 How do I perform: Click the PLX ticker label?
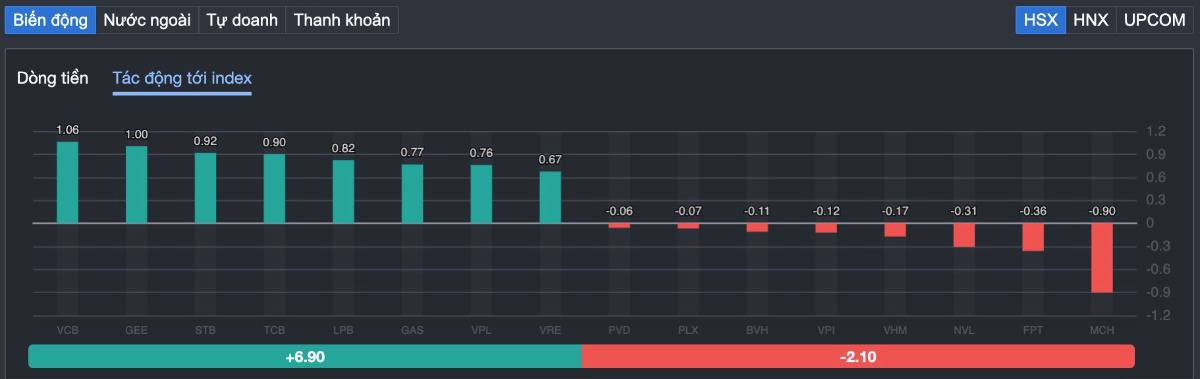(x=688, y=330)
